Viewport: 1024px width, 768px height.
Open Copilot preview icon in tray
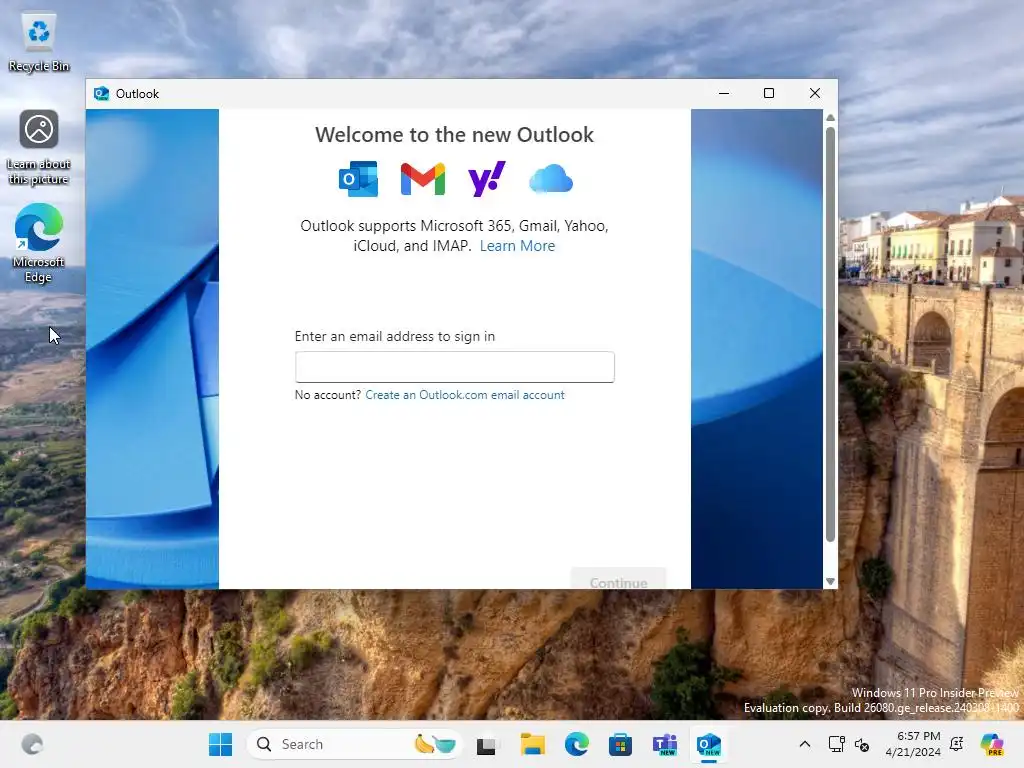click(x=992, y=744)
